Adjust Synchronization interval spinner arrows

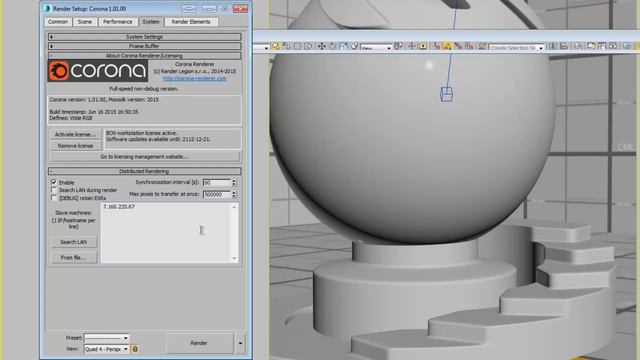point(234,182)
